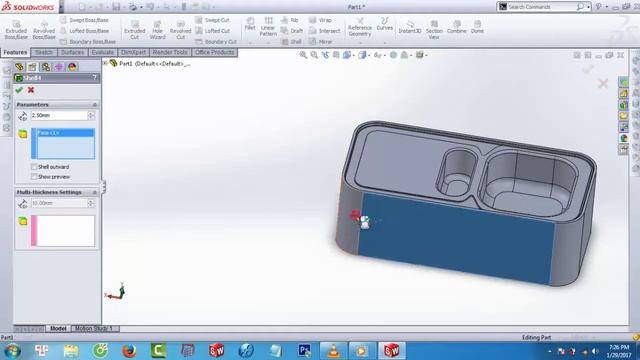Toggle Section View
The width and height of the screenshot is (640, 360).
[x=434, y=30]
